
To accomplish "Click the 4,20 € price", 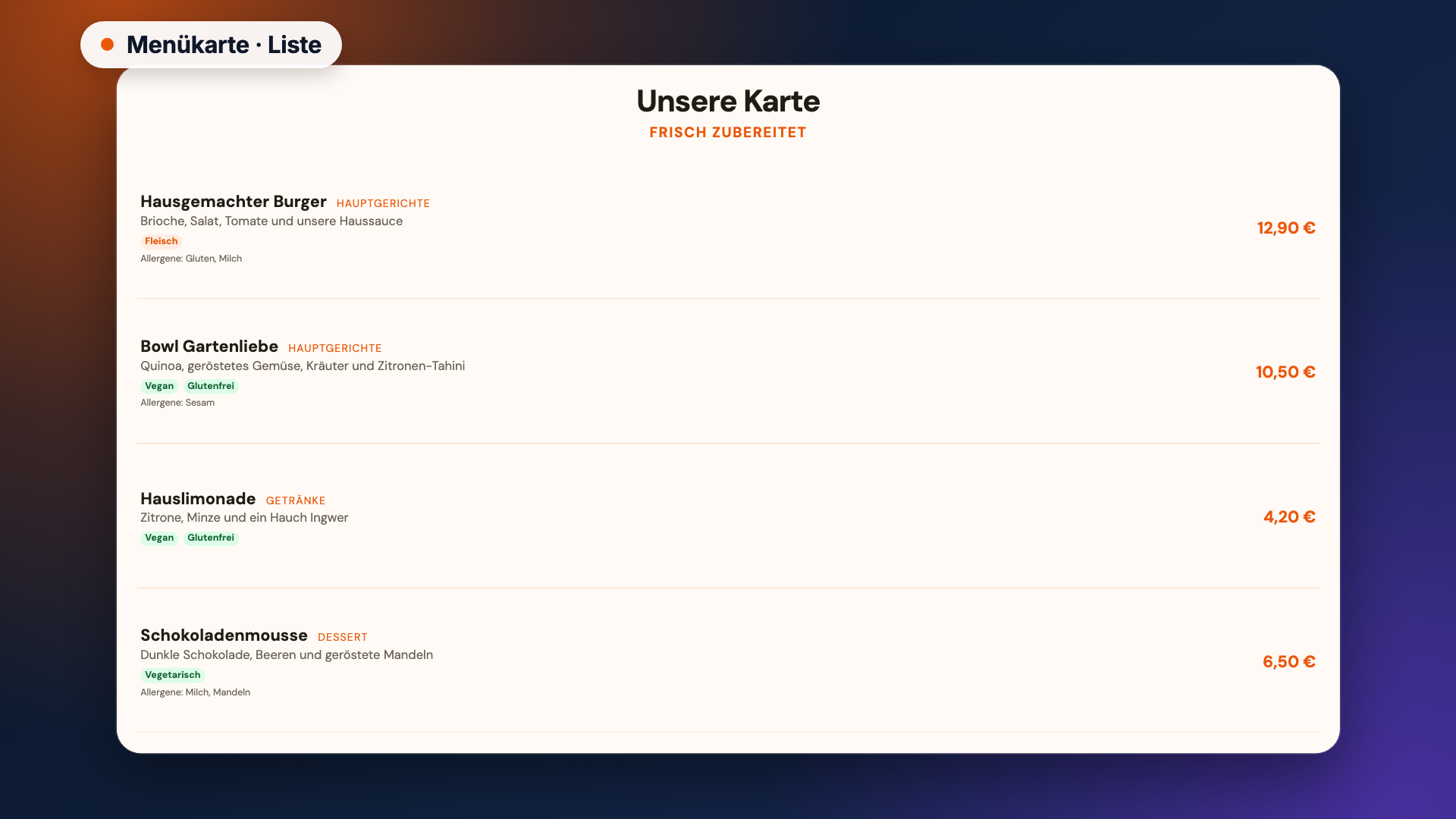I will [x=1289, y=517].
